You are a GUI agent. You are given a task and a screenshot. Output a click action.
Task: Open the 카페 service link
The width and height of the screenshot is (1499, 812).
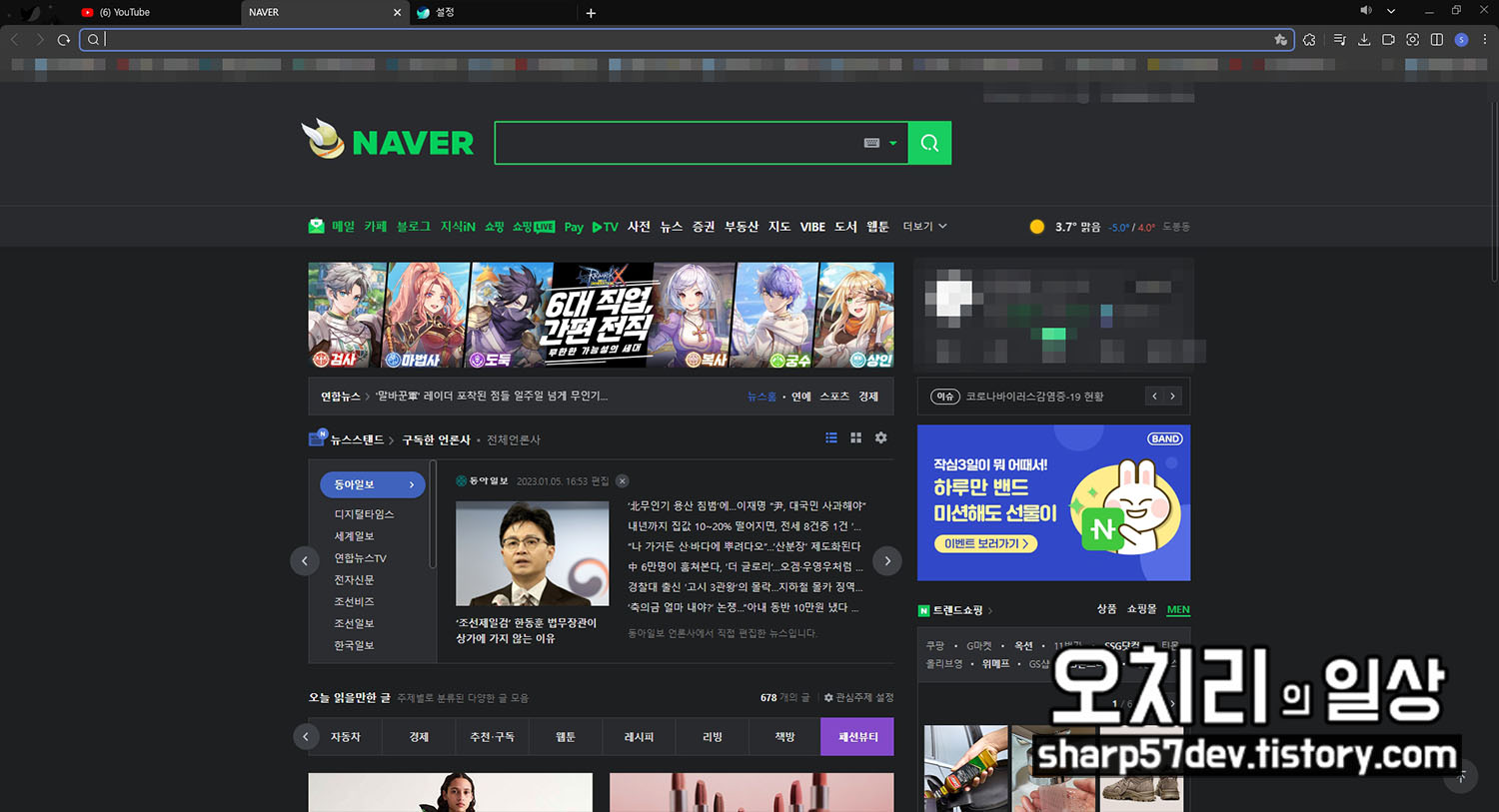pos(375,227)
